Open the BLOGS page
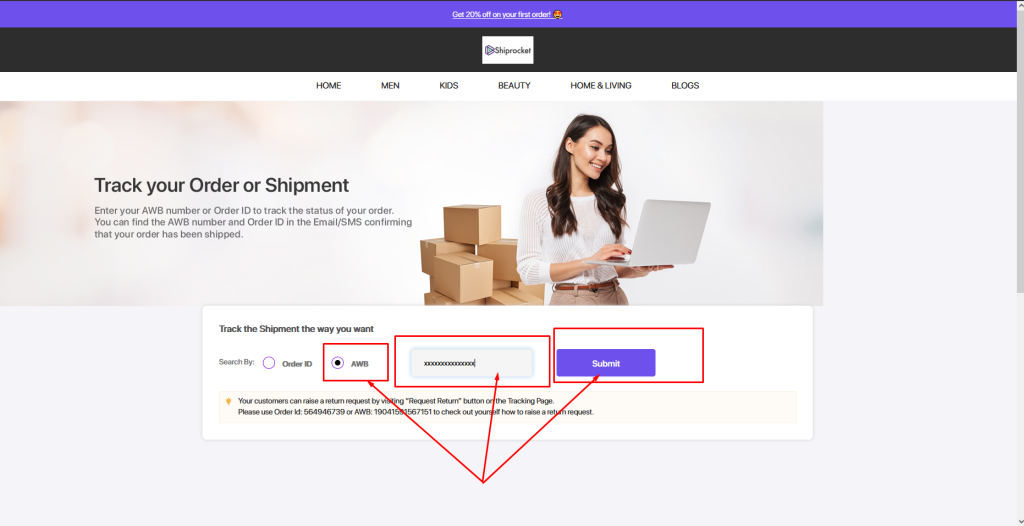Image resolution: width=1024 pixels, height=526 pixels. (685, 86)
